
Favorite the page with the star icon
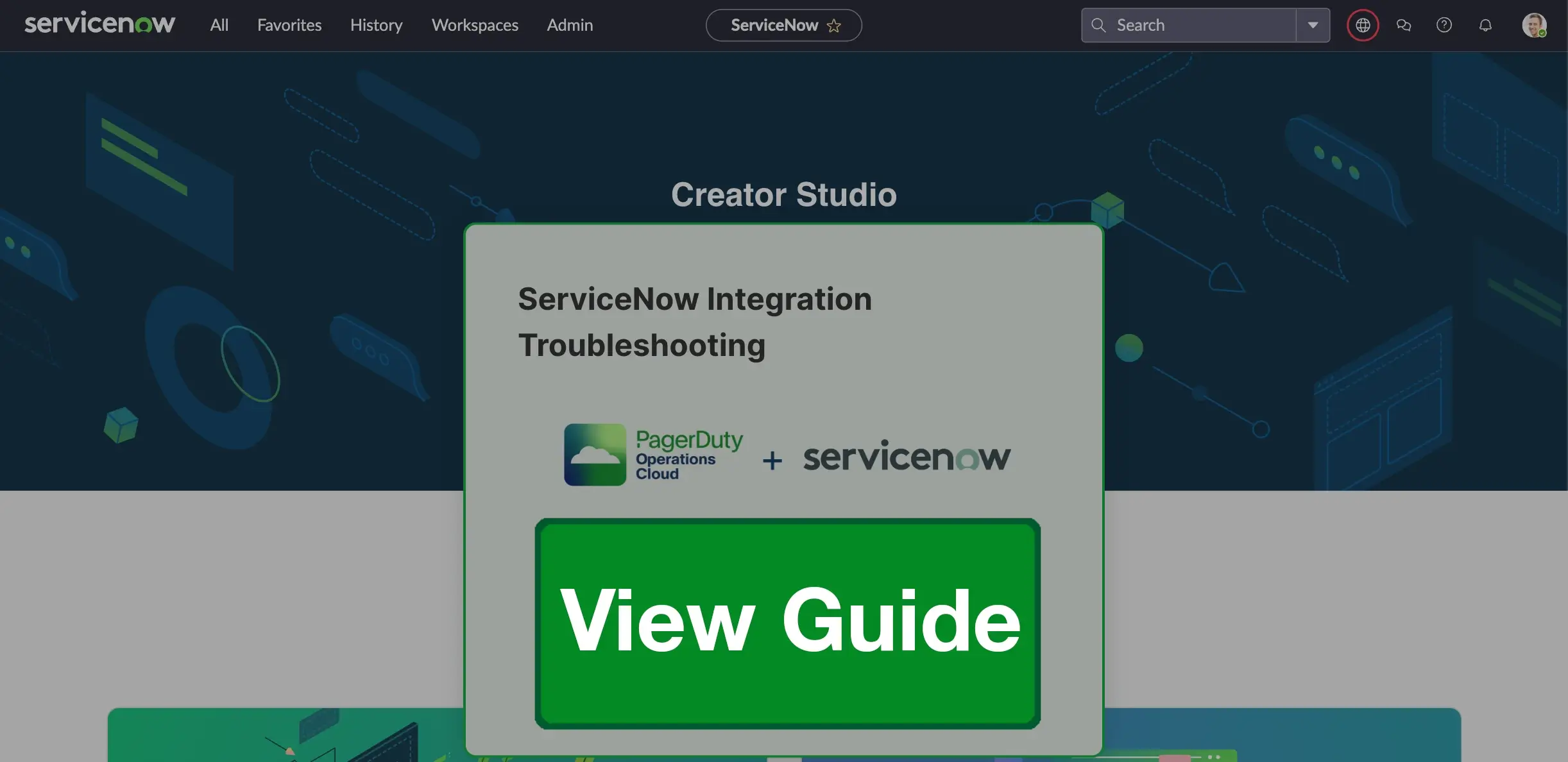(833, 26)
